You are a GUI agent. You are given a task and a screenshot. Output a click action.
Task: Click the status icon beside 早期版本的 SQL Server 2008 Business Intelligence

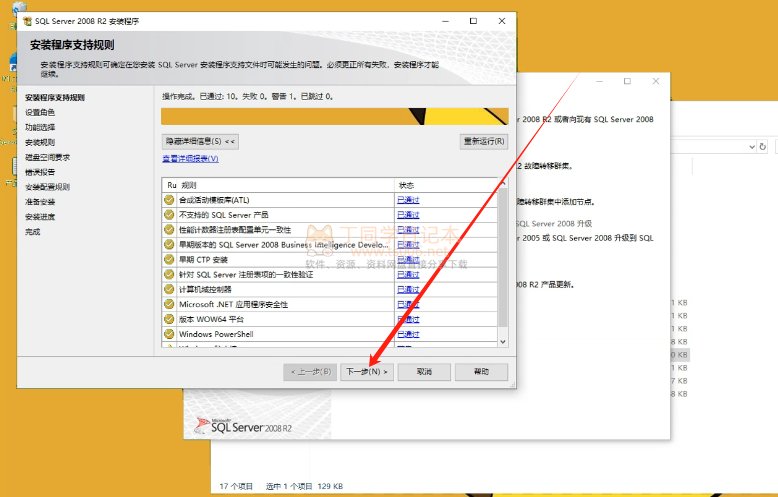(x=169, y=245)
